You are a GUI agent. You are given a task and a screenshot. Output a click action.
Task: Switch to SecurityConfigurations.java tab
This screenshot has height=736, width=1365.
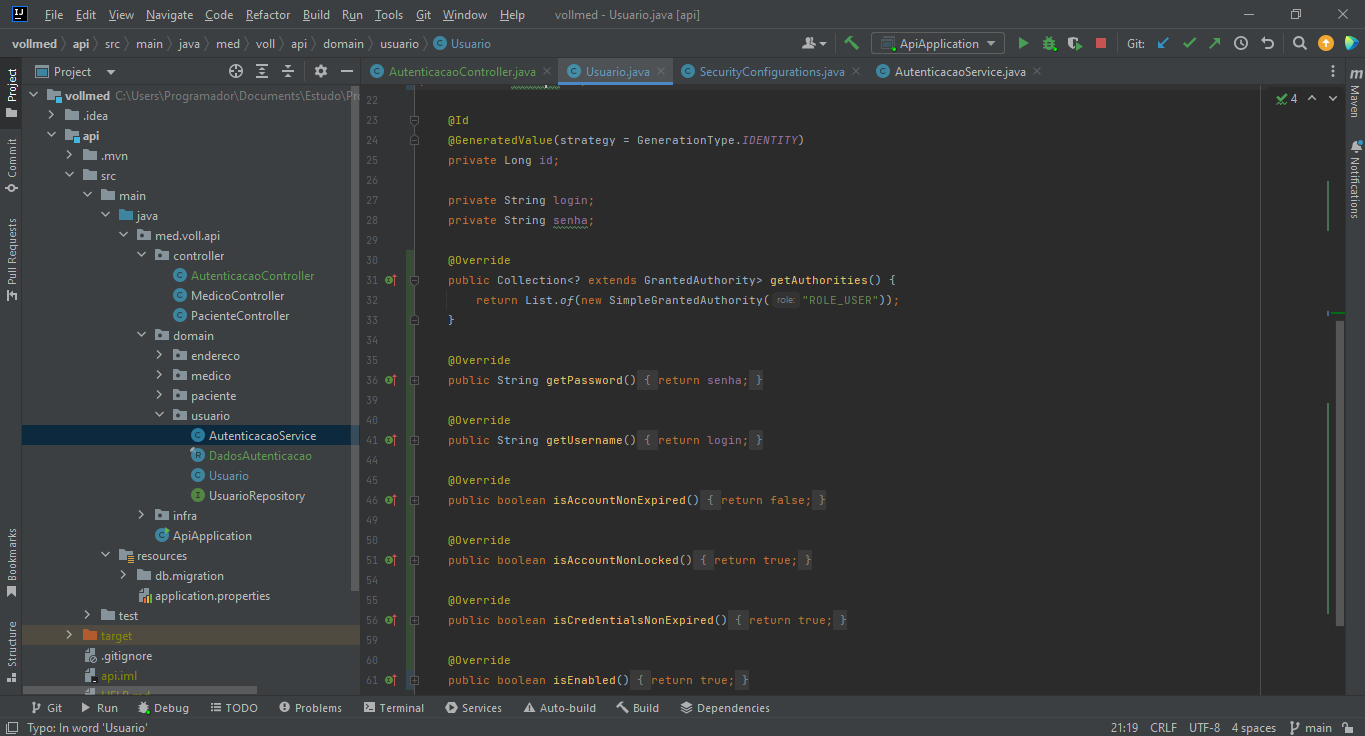[x=772, y=71]
